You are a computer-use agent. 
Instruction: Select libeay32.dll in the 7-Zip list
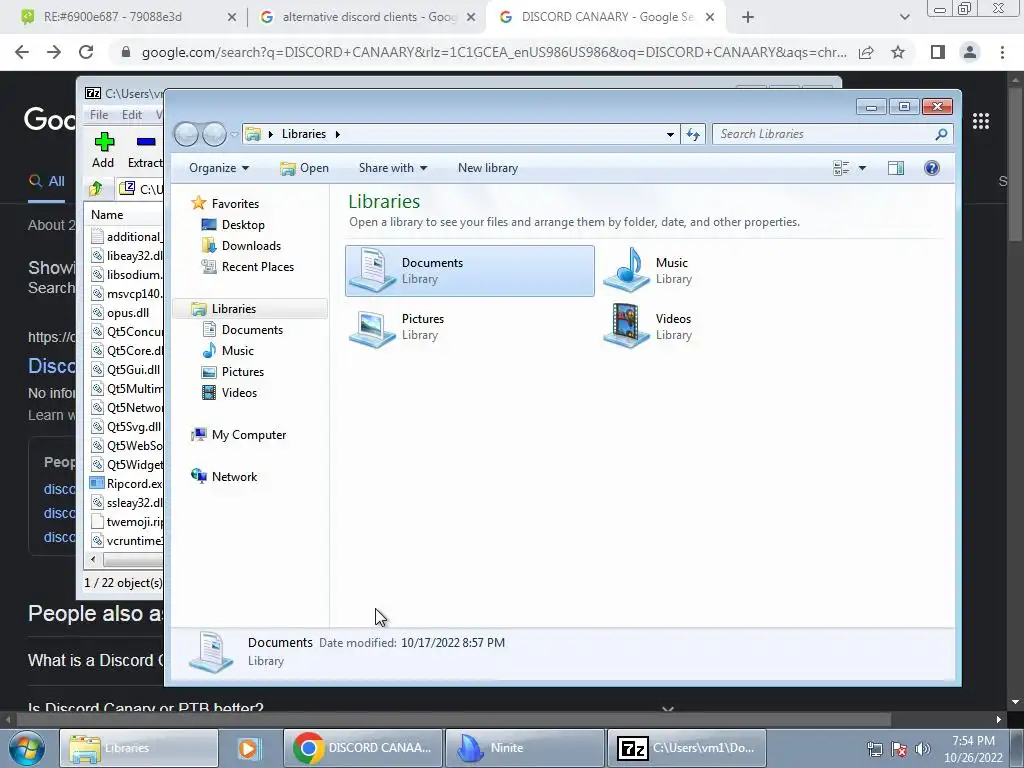127,256
